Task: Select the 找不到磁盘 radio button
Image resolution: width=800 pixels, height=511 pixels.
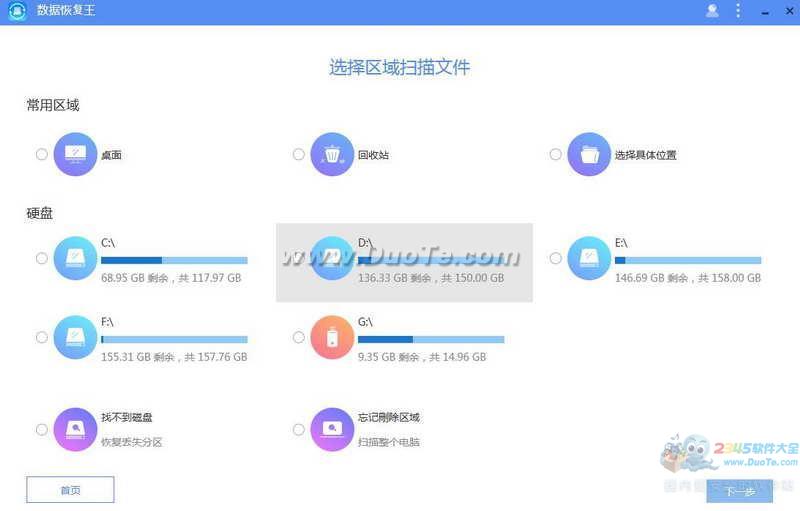Action: tap(42, 429)
